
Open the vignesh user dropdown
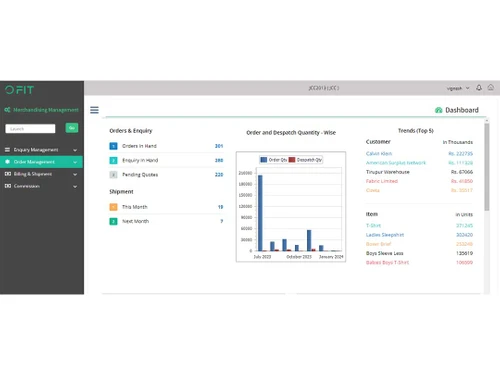pos(458,88)
